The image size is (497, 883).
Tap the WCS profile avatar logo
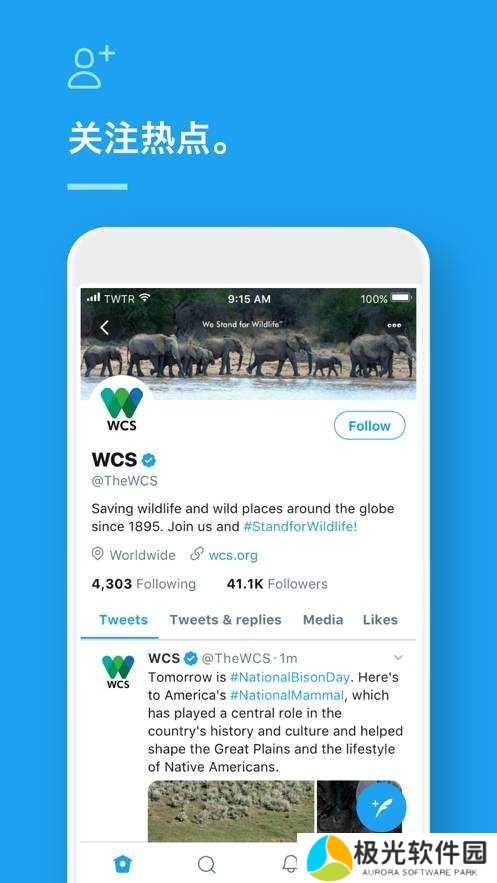(122, 408)
